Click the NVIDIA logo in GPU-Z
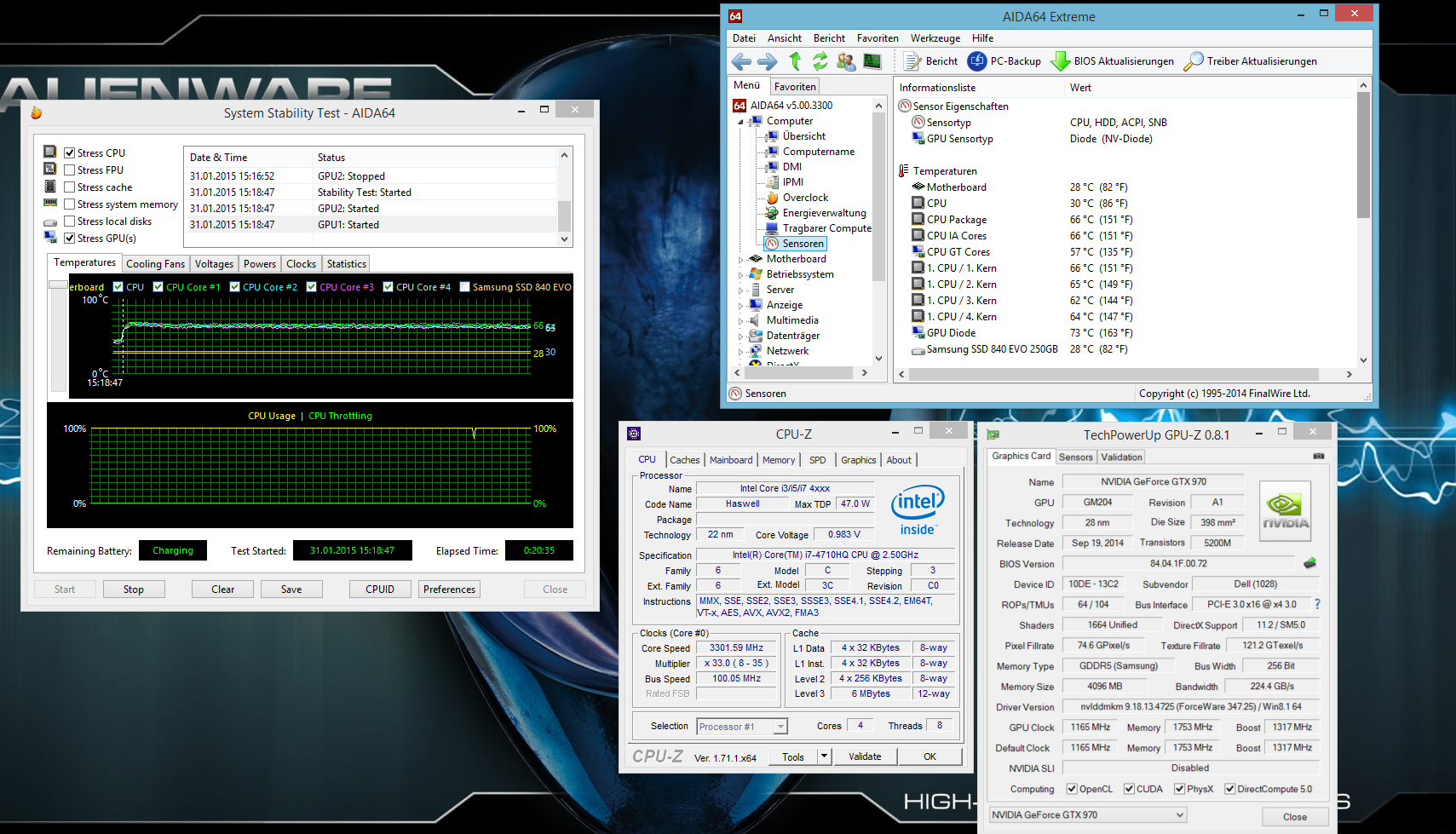 coord(1285,511)
